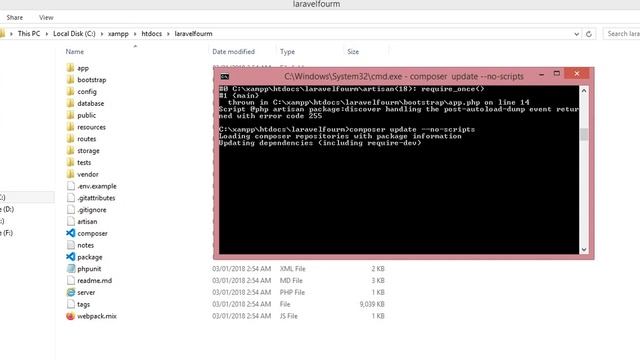The height and width of the screenshot is (360, 640).
Task: Expand the xampp breadcrumb chevron
Action: (x=135, y=34)
